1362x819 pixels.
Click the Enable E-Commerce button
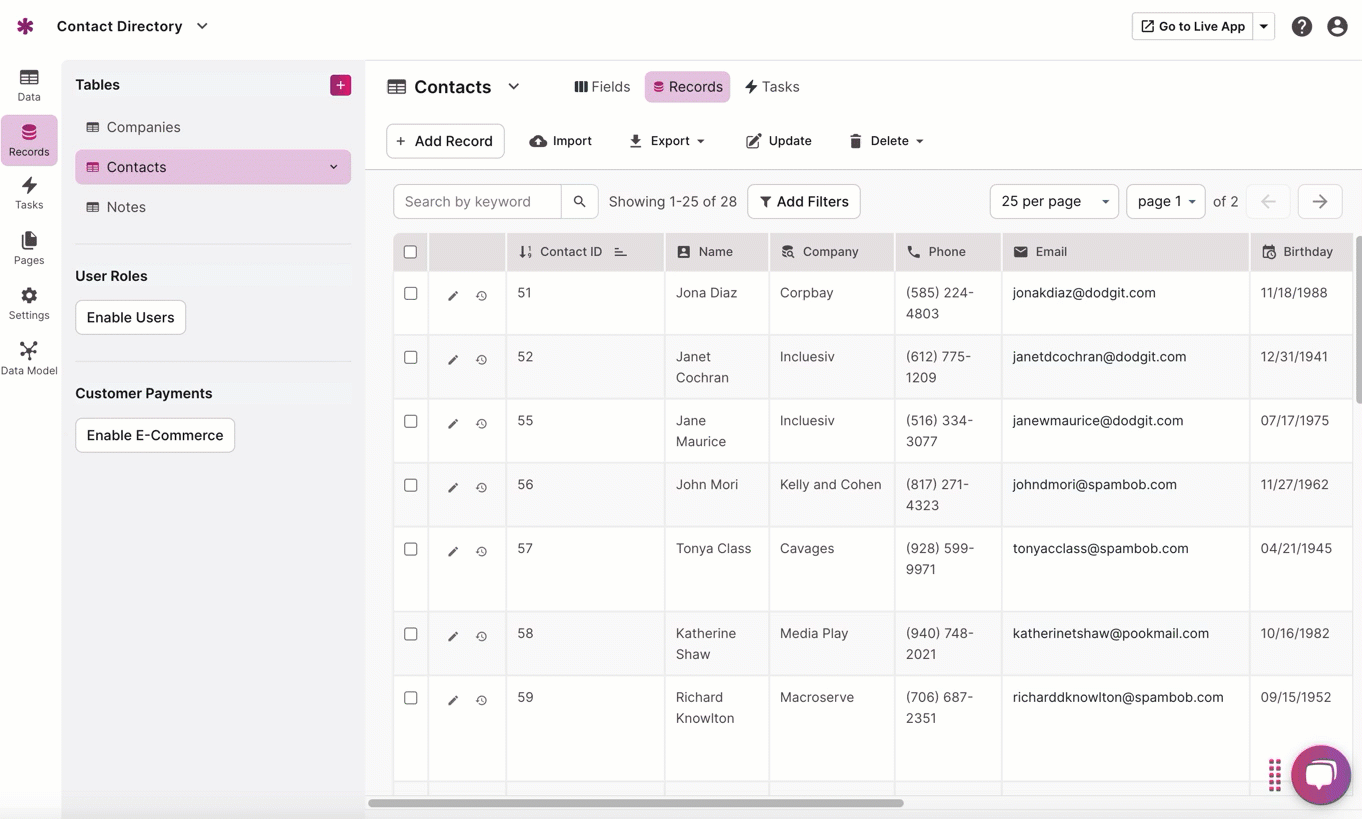(x=155, y=435)
